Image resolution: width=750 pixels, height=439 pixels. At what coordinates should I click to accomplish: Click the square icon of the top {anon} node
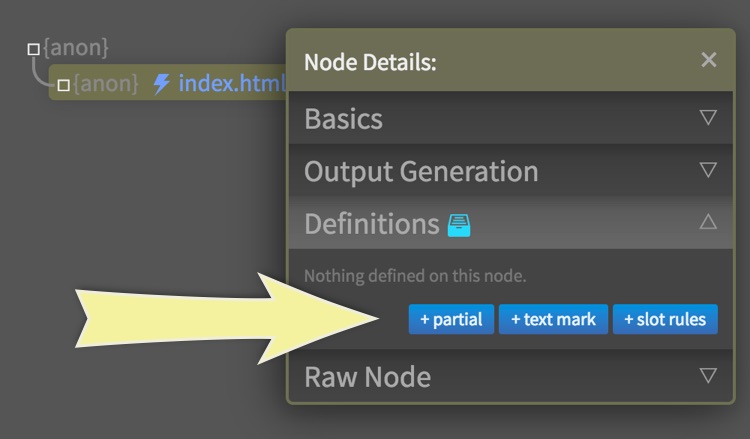click(33, 48)
